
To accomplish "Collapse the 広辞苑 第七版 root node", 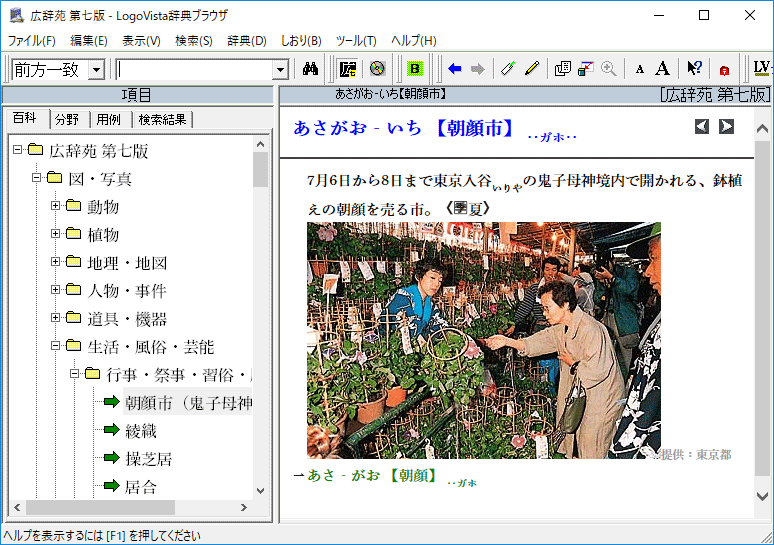I will pos(18,149).
